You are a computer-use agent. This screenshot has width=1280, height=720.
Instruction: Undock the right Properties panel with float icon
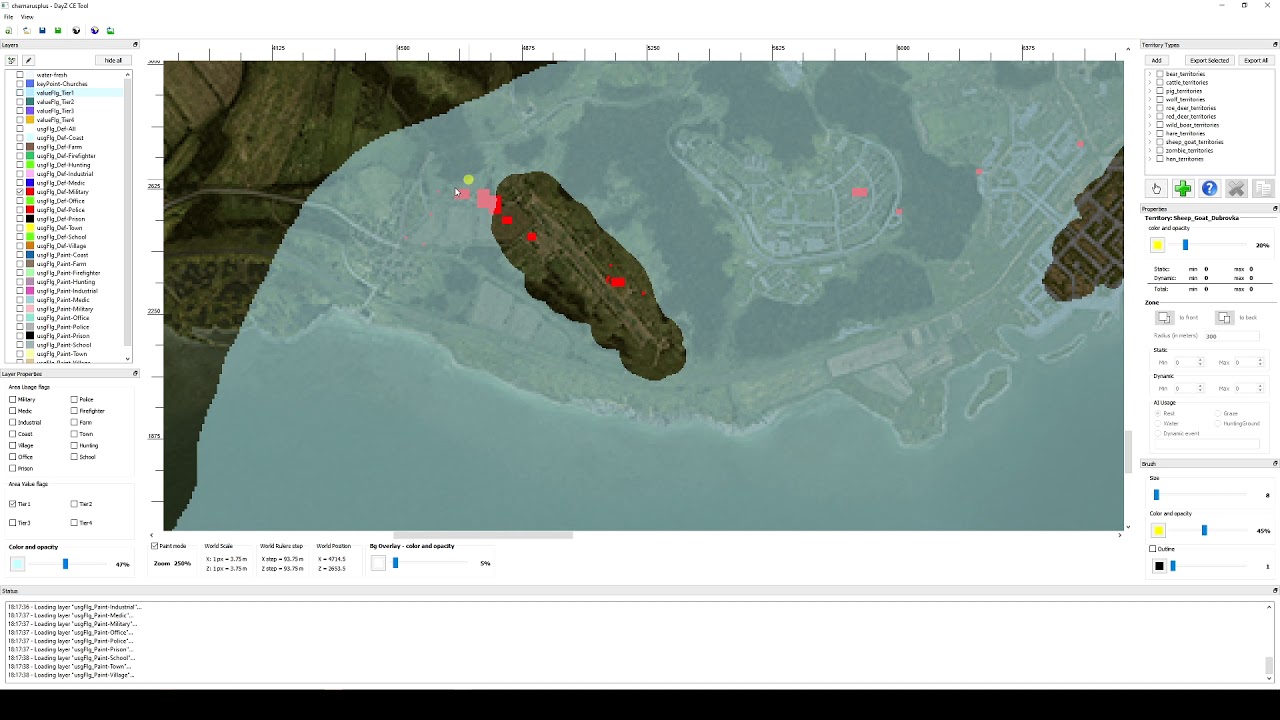[1275, 209]
